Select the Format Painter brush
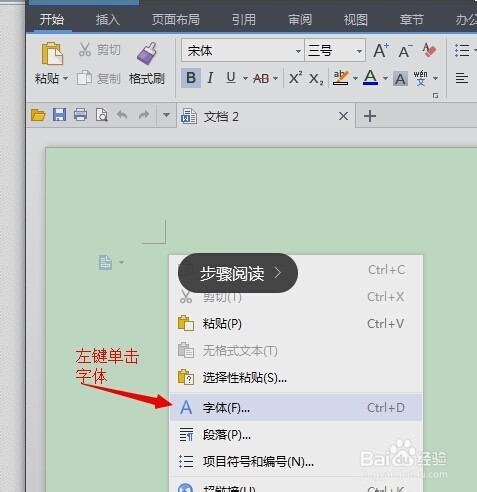This screenshot has width=477, height=492. (147, 53)
